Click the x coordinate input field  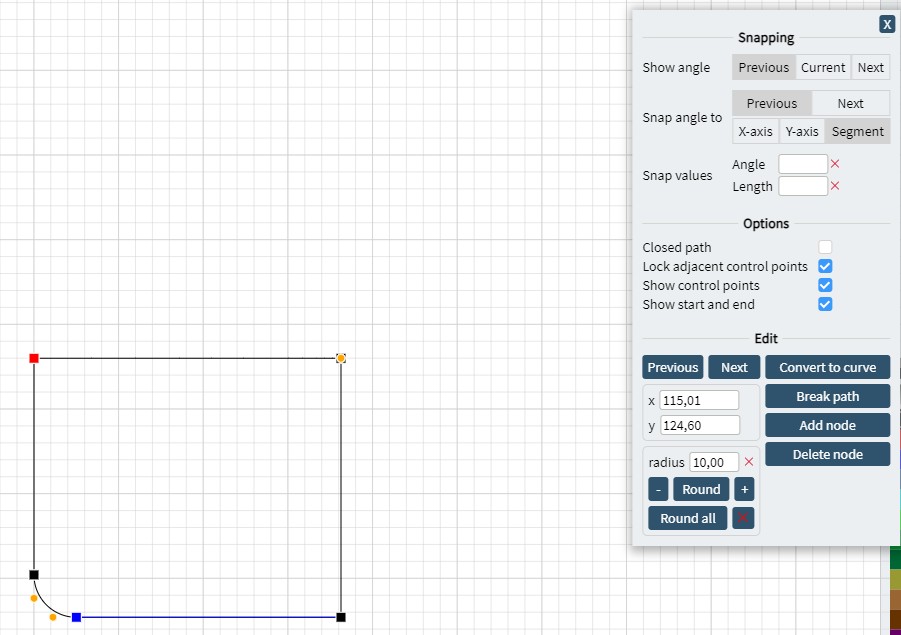699,400
